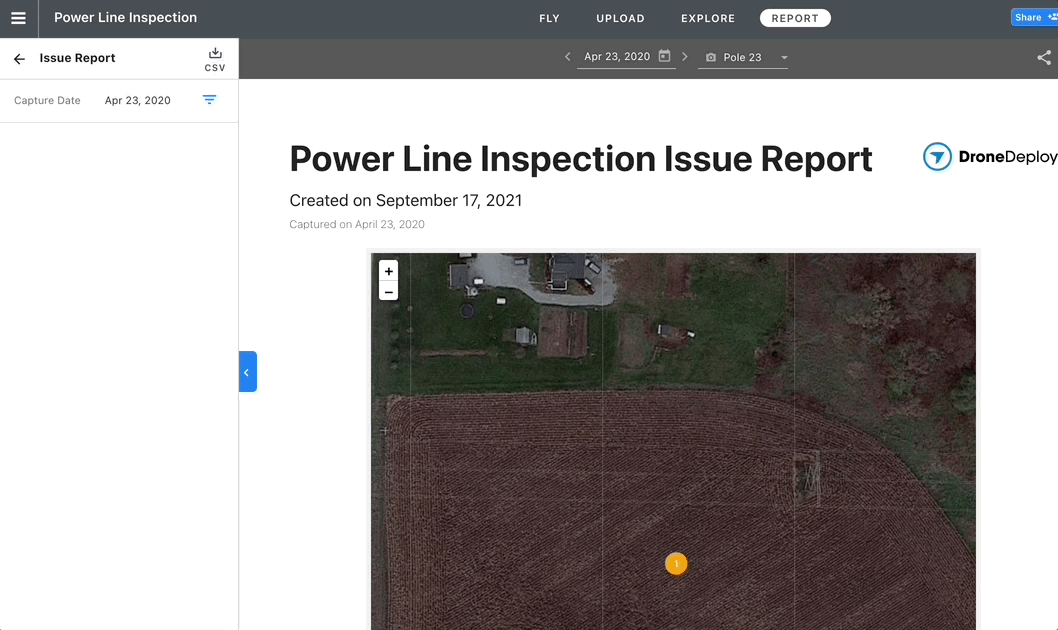The image size is (1058, 630).
Task: Zoom in on the map
Action: [389, 271]
